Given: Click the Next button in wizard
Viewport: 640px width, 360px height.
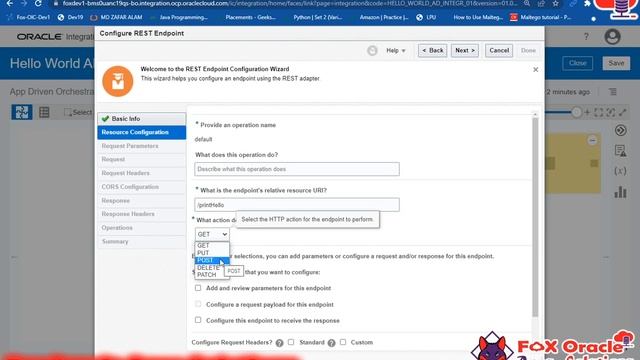Looking at the screenshot, I should tap(465, 51).
